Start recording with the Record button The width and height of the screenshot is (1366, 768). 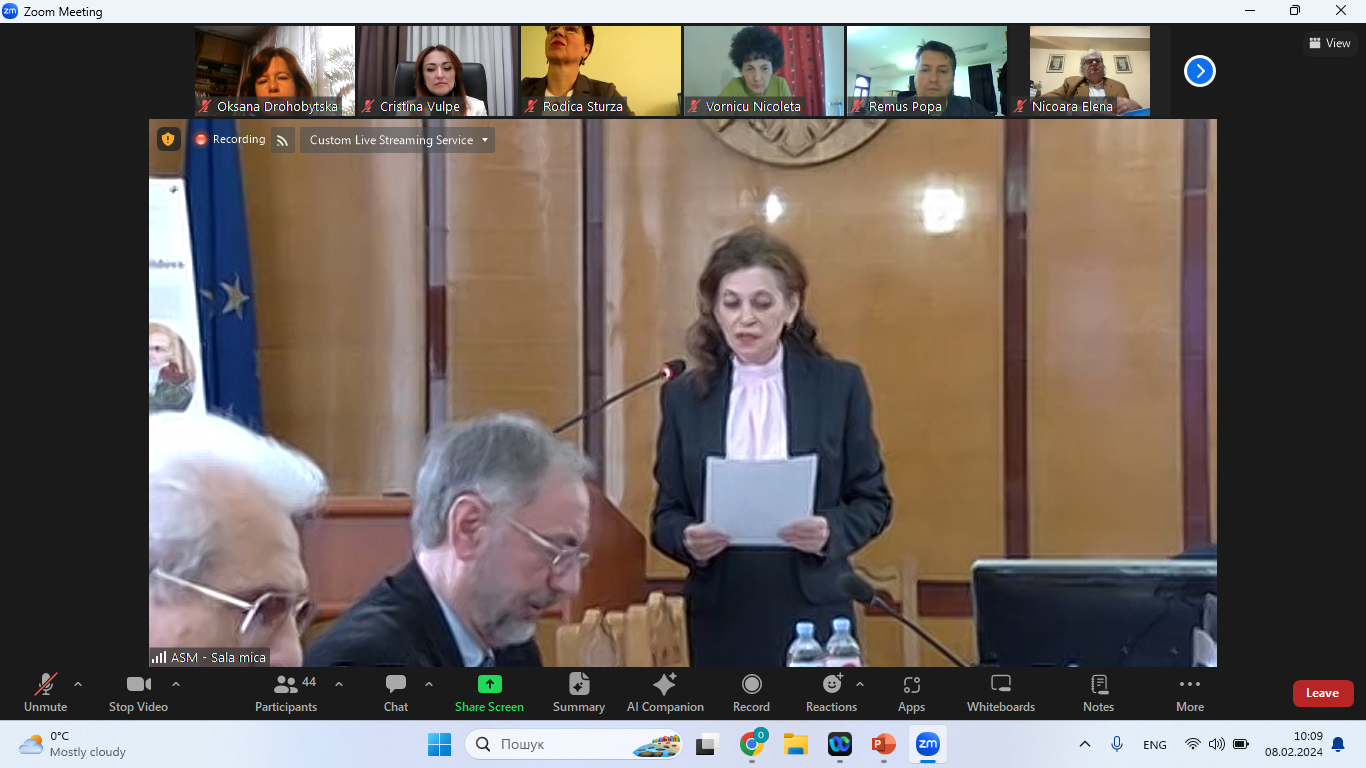click(751, 693)
